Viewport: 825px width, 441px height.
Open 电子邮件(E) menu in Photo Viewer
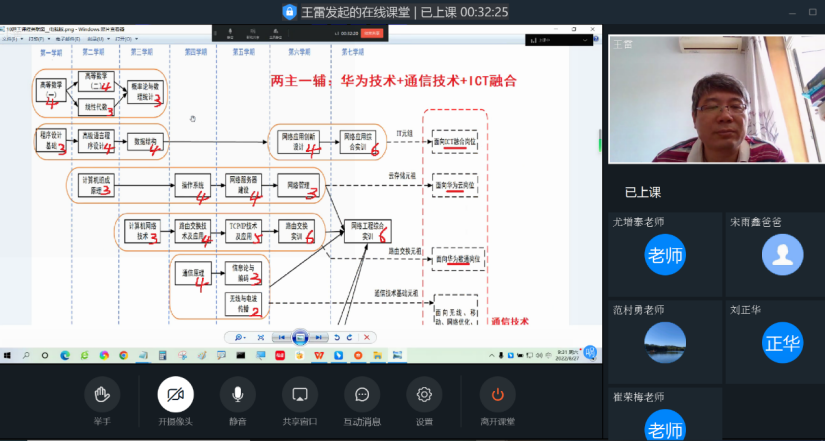click(68, 39)
